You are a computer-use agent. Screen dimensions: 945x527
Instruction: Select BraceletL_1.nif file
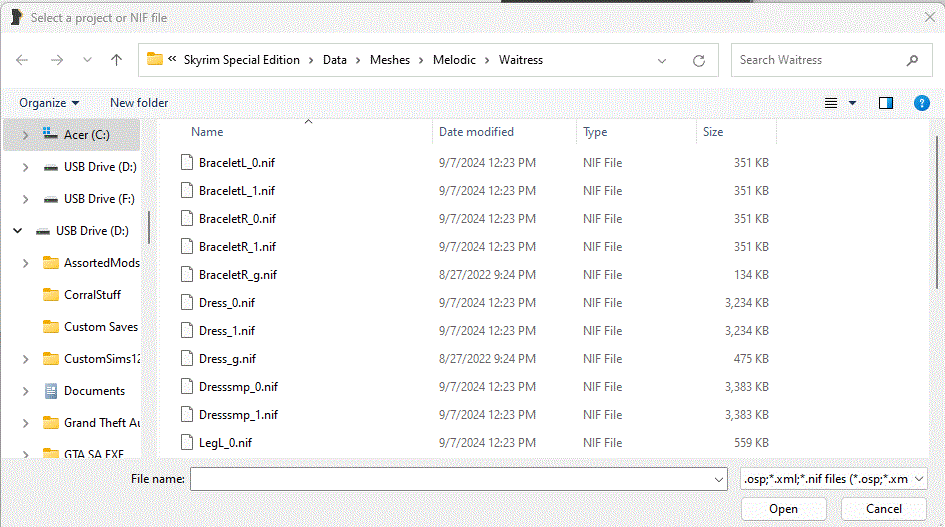pyautogui.click(x=237, y=191)
